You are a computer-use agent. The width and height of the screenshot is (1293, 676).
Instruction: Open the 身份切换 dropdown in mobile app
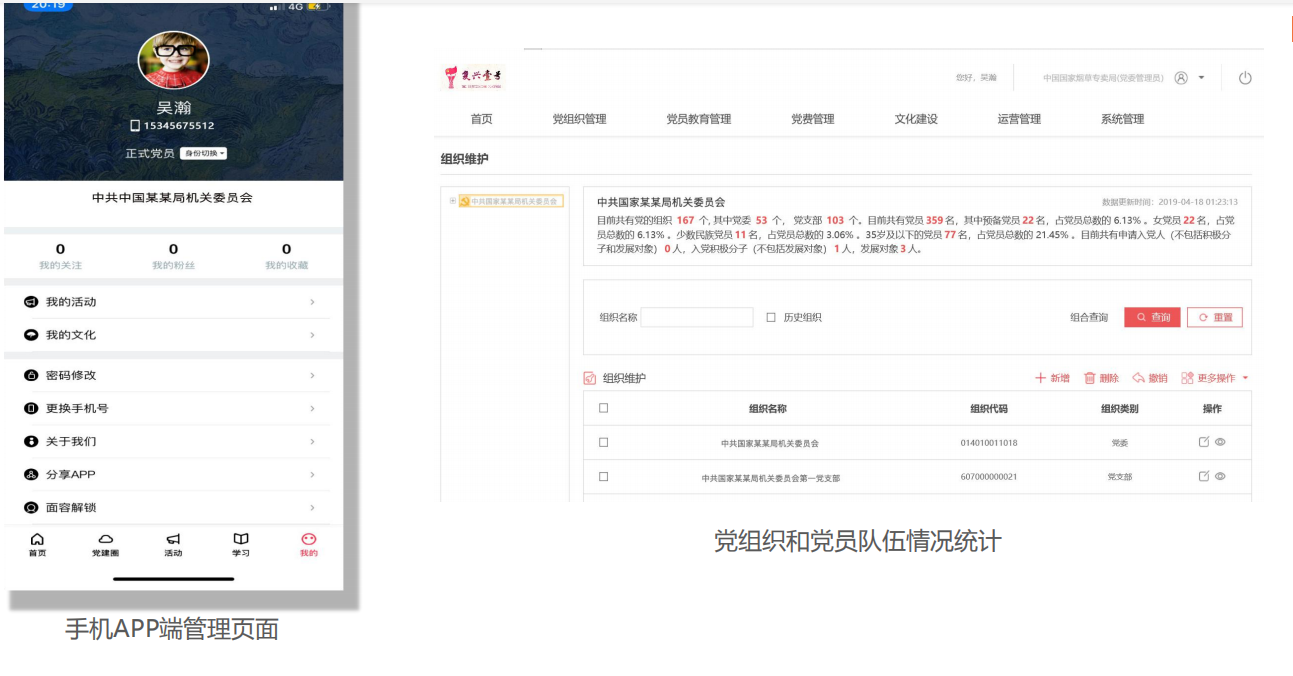(204, 154)
